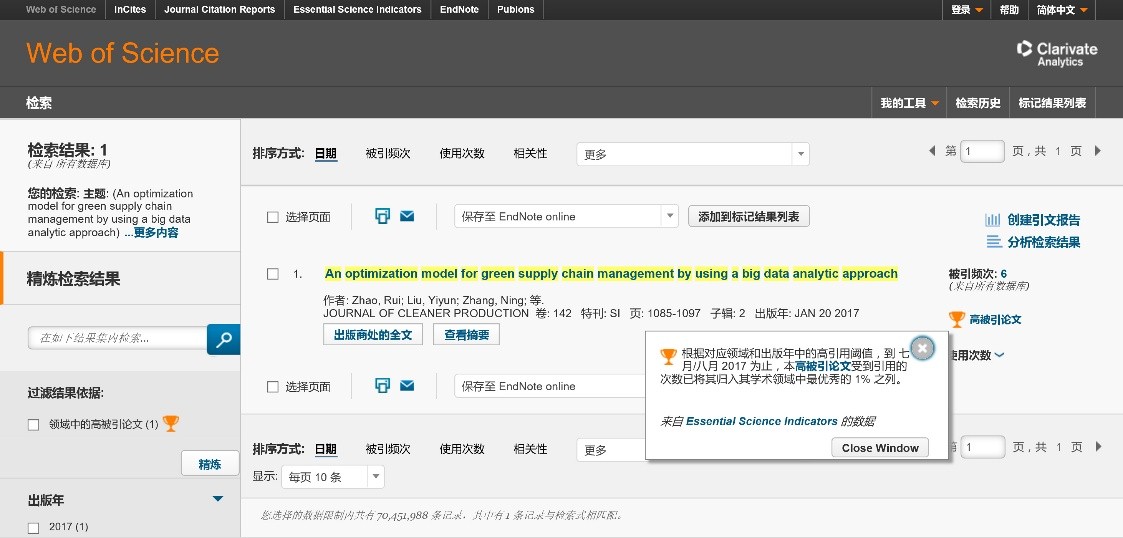Expand the top 更多 sort dropdown

point(692,154)
